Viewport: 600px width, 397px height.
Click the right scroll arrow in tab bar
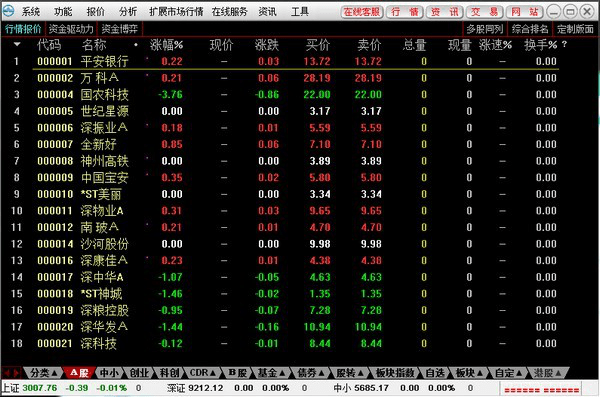[16, 372]
